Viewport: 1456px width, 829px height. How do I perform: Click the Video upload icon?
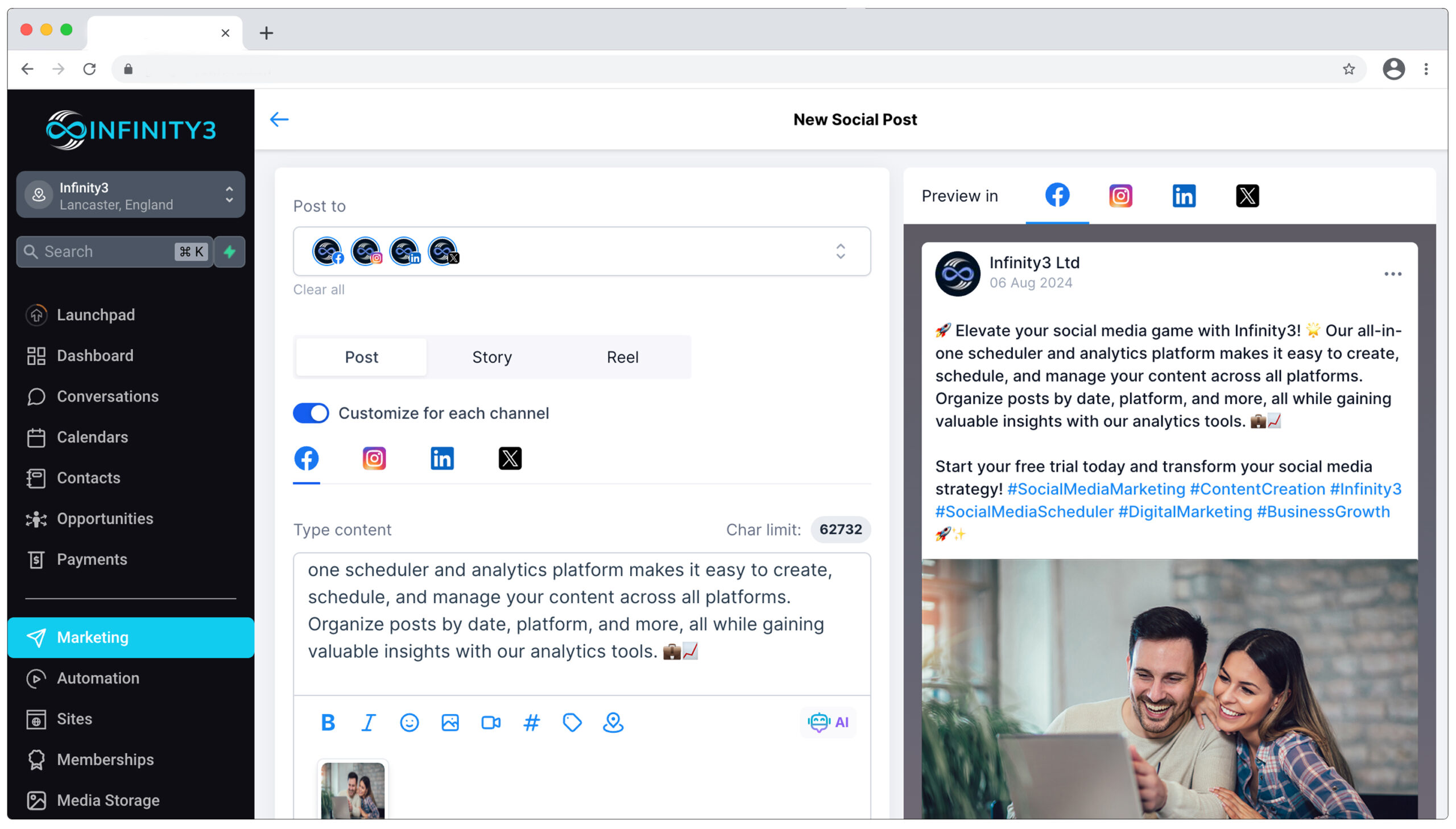coord(491,722)
